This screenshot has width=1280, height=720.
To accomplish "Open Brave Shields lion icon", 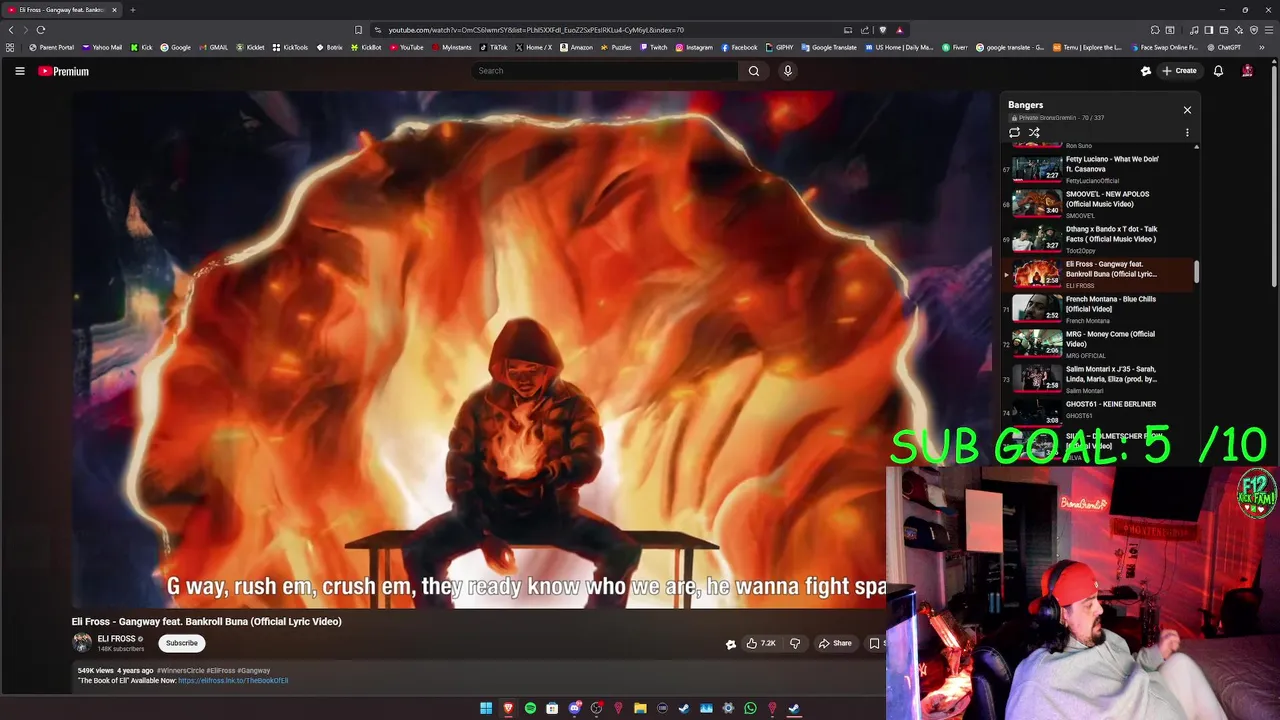I will click(883, 30).
